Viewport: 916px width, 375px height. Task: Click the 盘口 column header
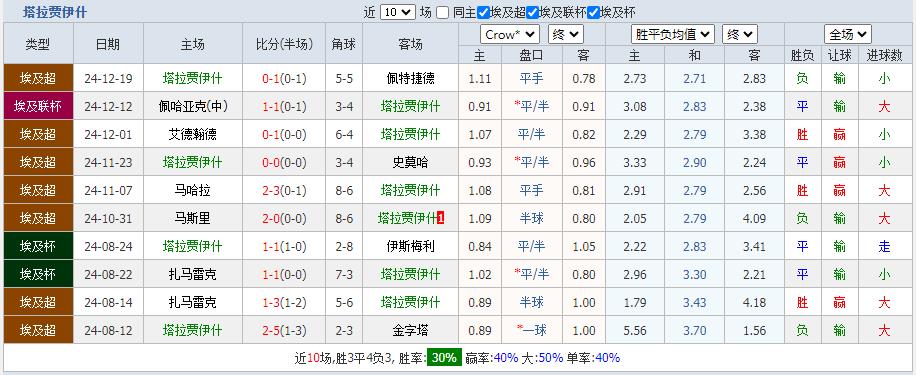point(532,55)
